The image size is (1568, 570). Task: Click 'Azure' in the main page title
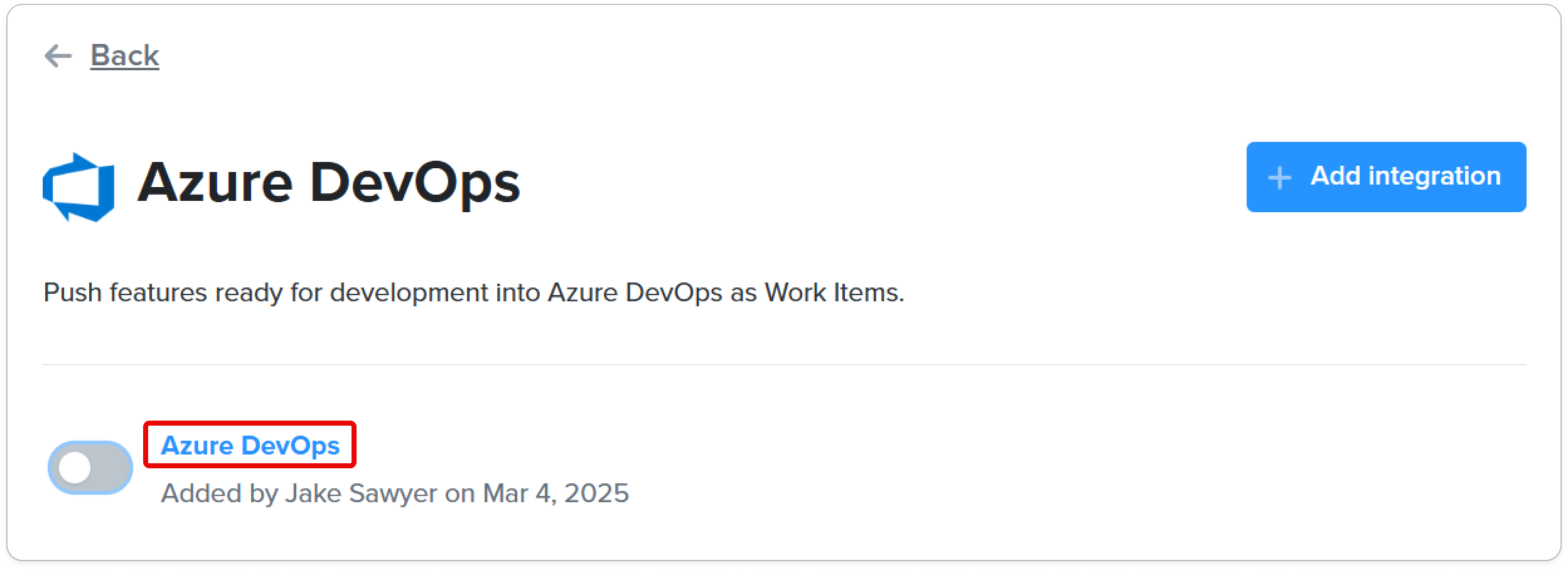[215, 183]
